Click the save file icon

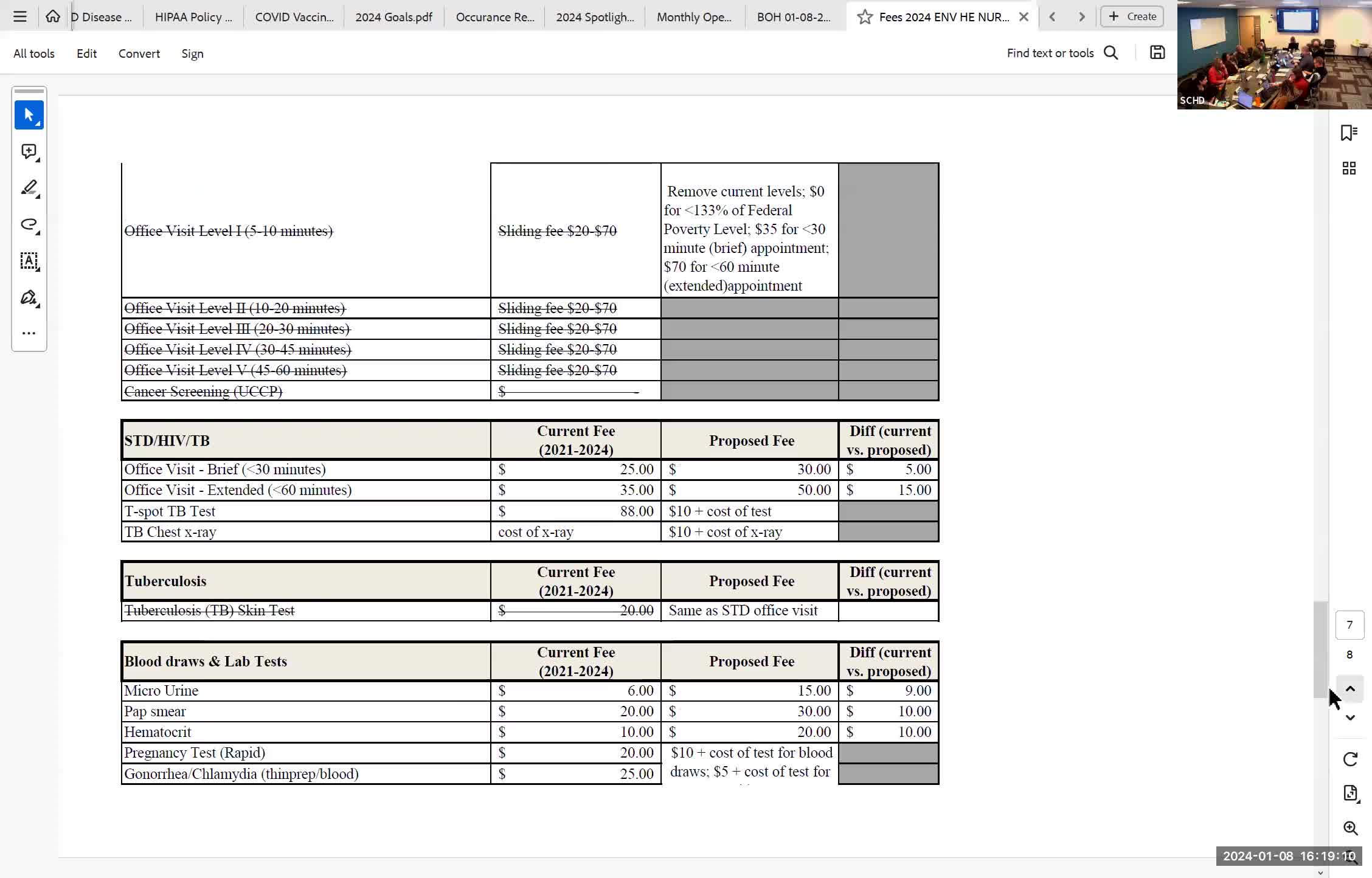1157,53
